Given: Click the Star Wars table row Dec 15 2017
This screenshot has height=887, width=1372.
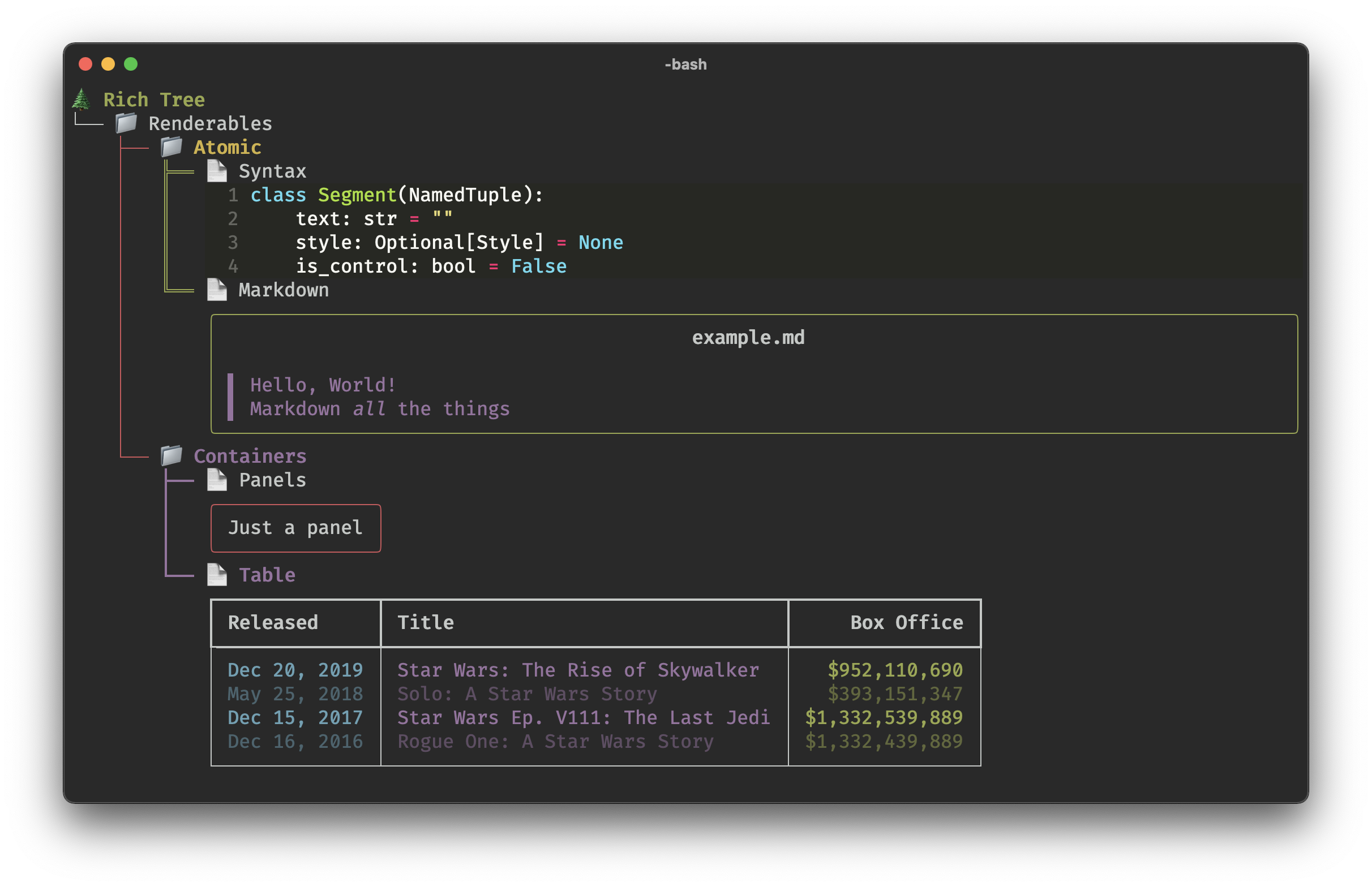Looking at the screenshot, I should (x=595, y=717).
